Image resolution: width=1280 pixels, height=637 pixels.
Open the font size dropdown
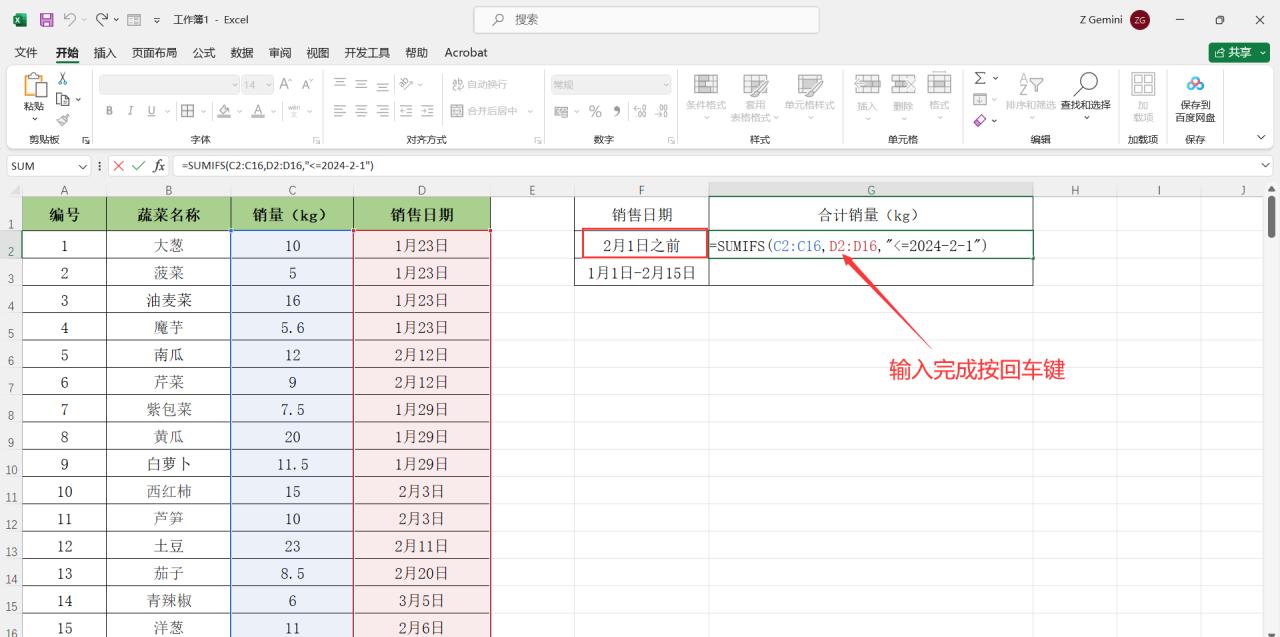click(268, 85)
